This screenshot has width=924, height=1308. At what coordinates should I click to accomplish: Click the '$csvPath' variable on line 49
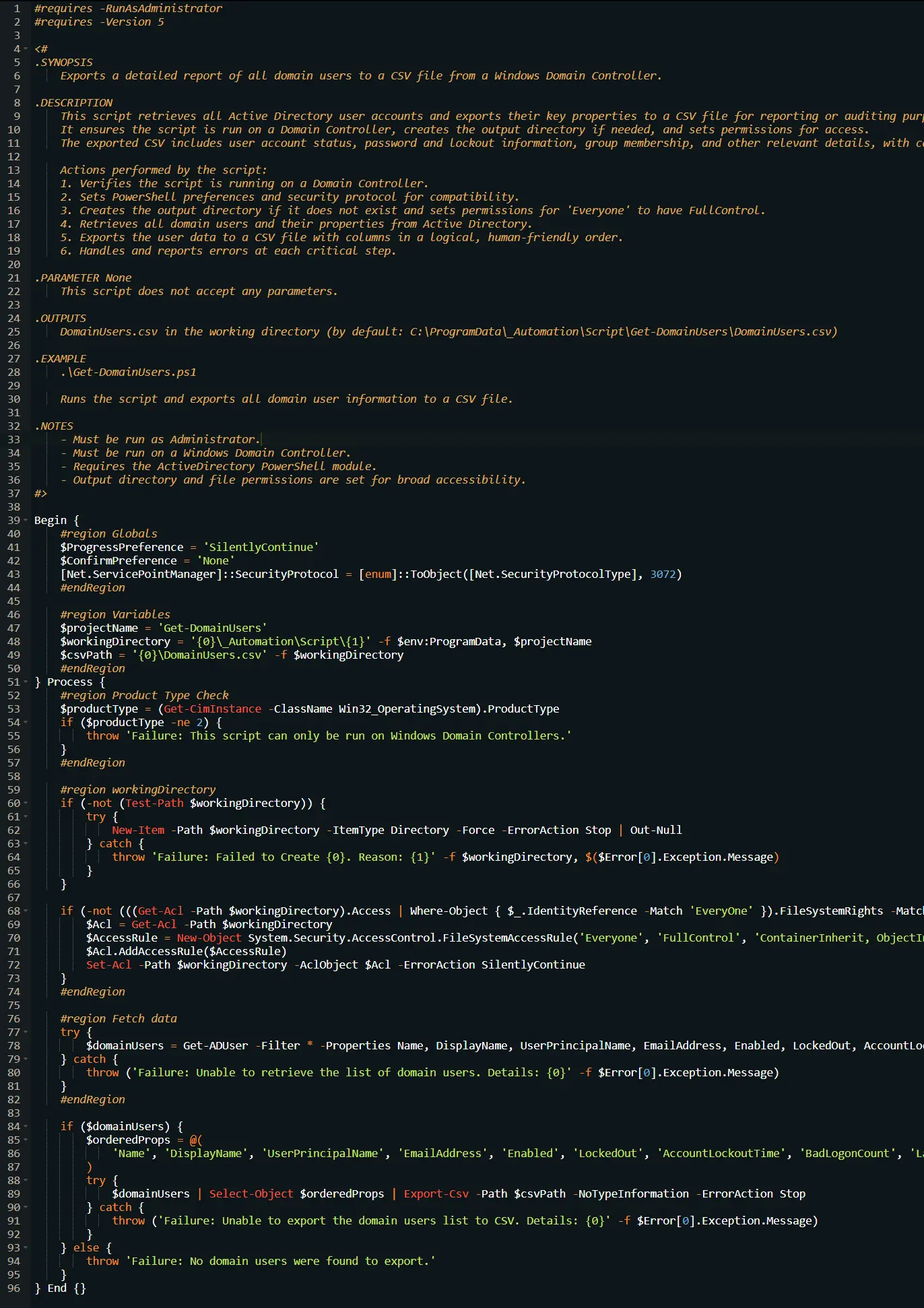[x=86, y=655]
